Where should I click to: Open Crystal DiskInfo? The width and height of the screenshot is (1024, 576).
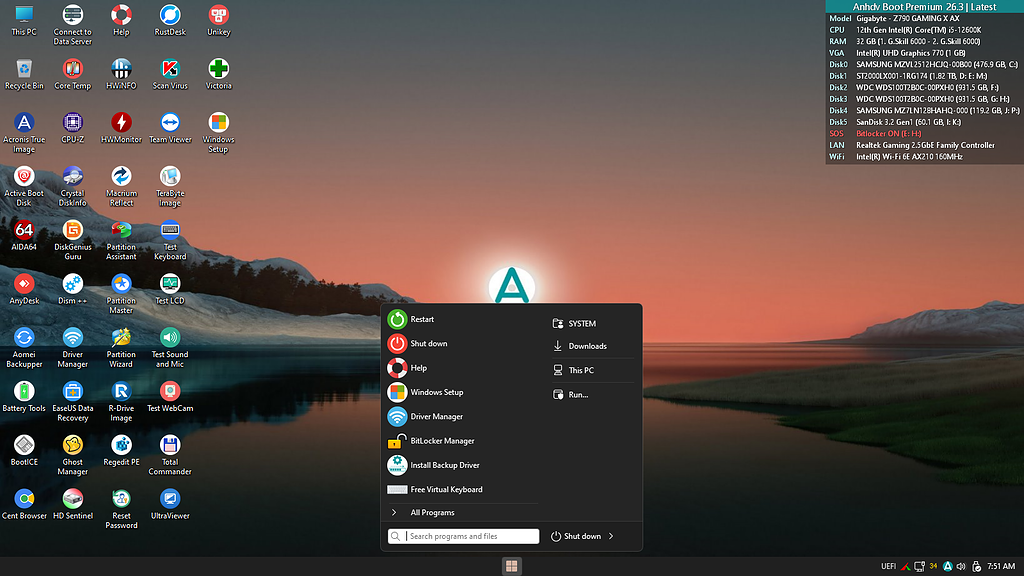[x=72, y=186]
